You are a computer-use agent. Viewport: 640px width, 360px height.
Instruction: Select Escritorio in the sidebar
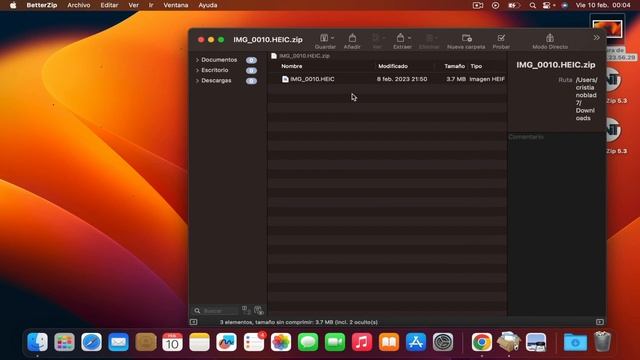[215, 70]
